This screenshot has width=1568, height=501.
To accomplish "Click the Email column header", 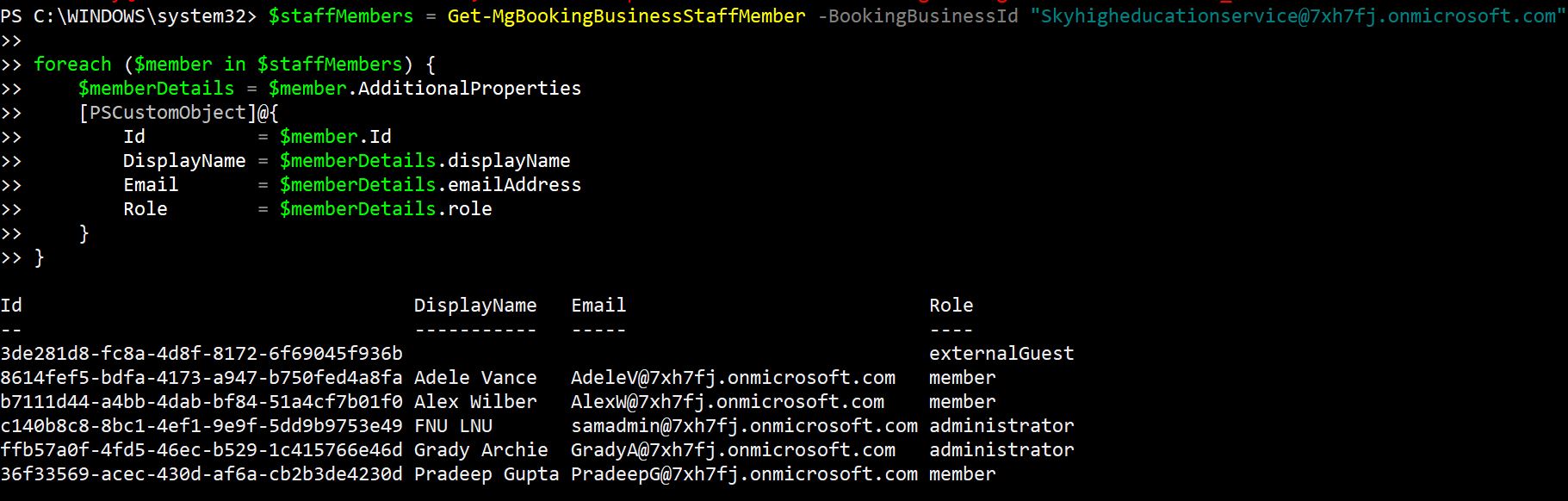I will click(x=598, y=305).
